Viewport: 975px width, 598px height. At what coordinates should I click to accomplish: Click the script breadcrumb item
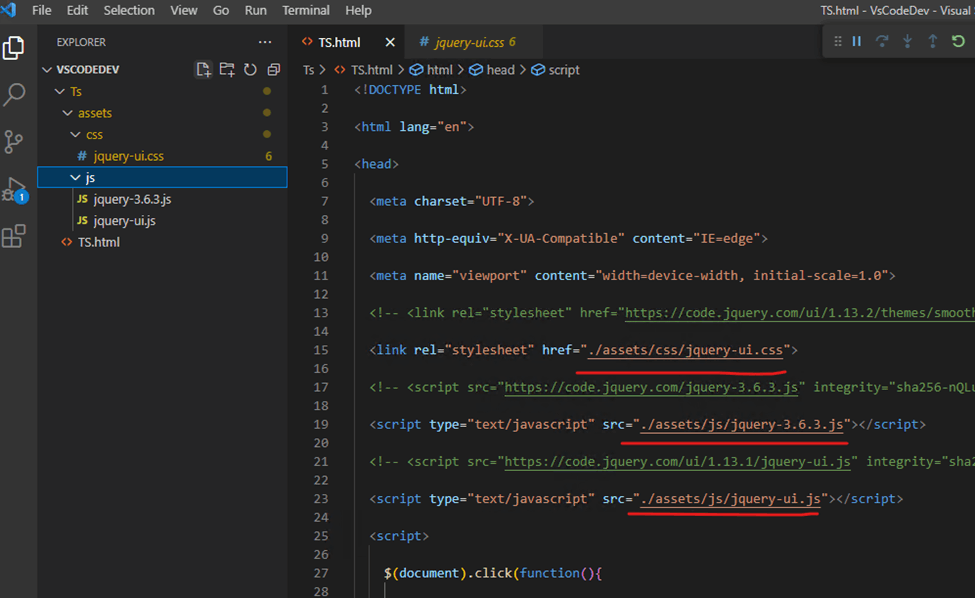[x=563, y=70]
